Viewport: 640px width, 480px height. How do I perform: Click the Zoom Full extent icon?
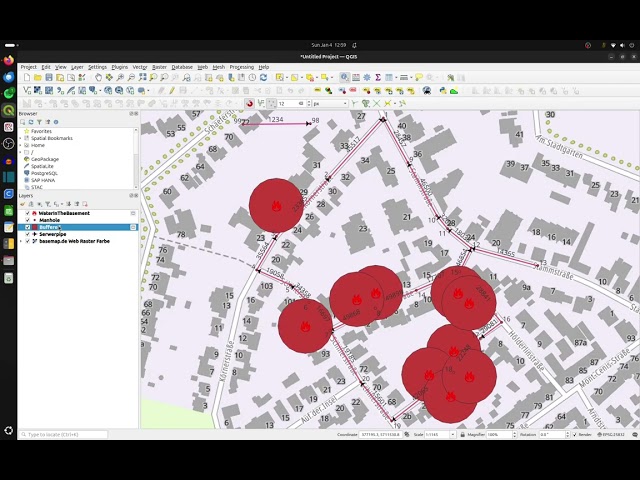142,78
